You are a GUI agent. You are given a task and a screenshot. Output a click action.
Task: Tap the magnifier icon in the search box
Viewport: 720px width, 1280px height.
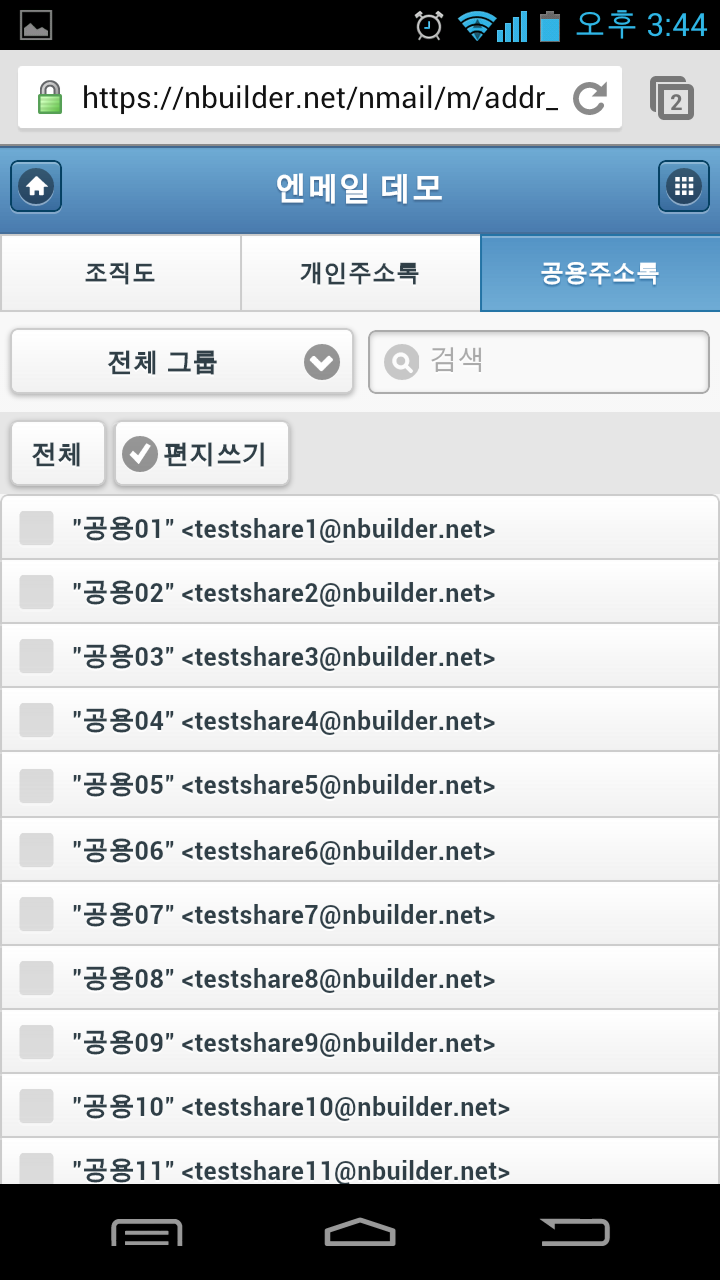pyautogui.click(x=402, y=362)
